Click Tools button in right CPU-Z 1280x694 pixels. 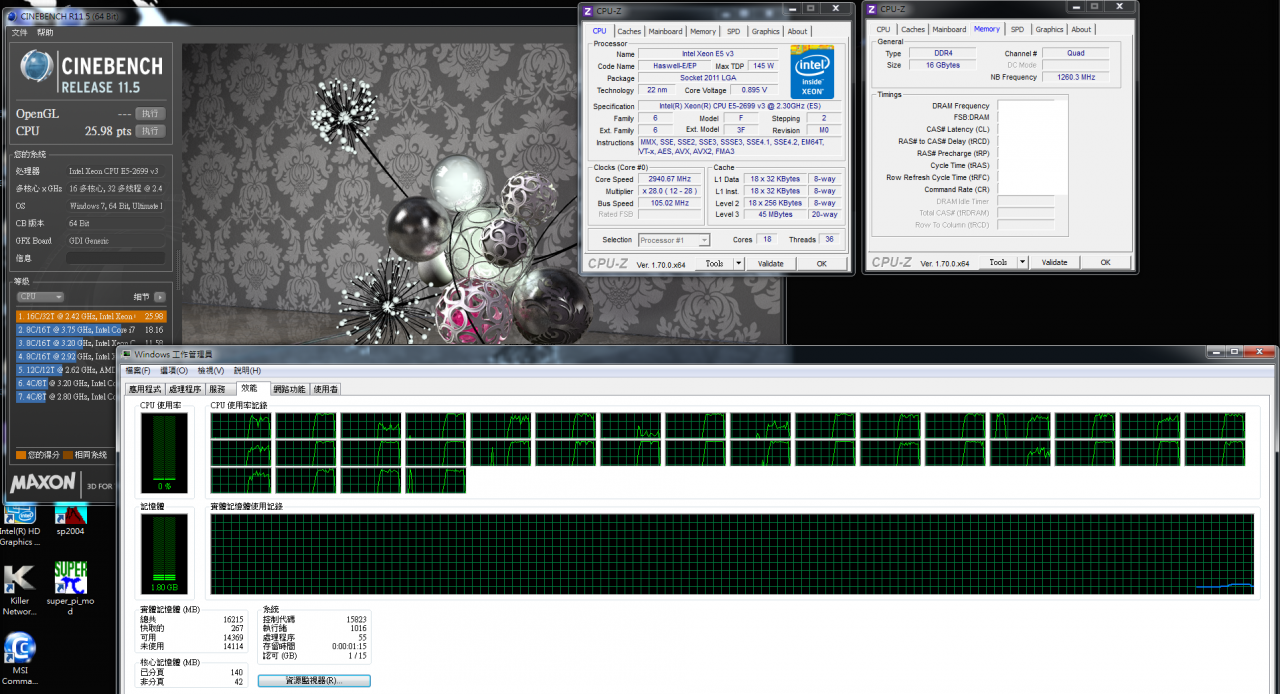(998, 262)
